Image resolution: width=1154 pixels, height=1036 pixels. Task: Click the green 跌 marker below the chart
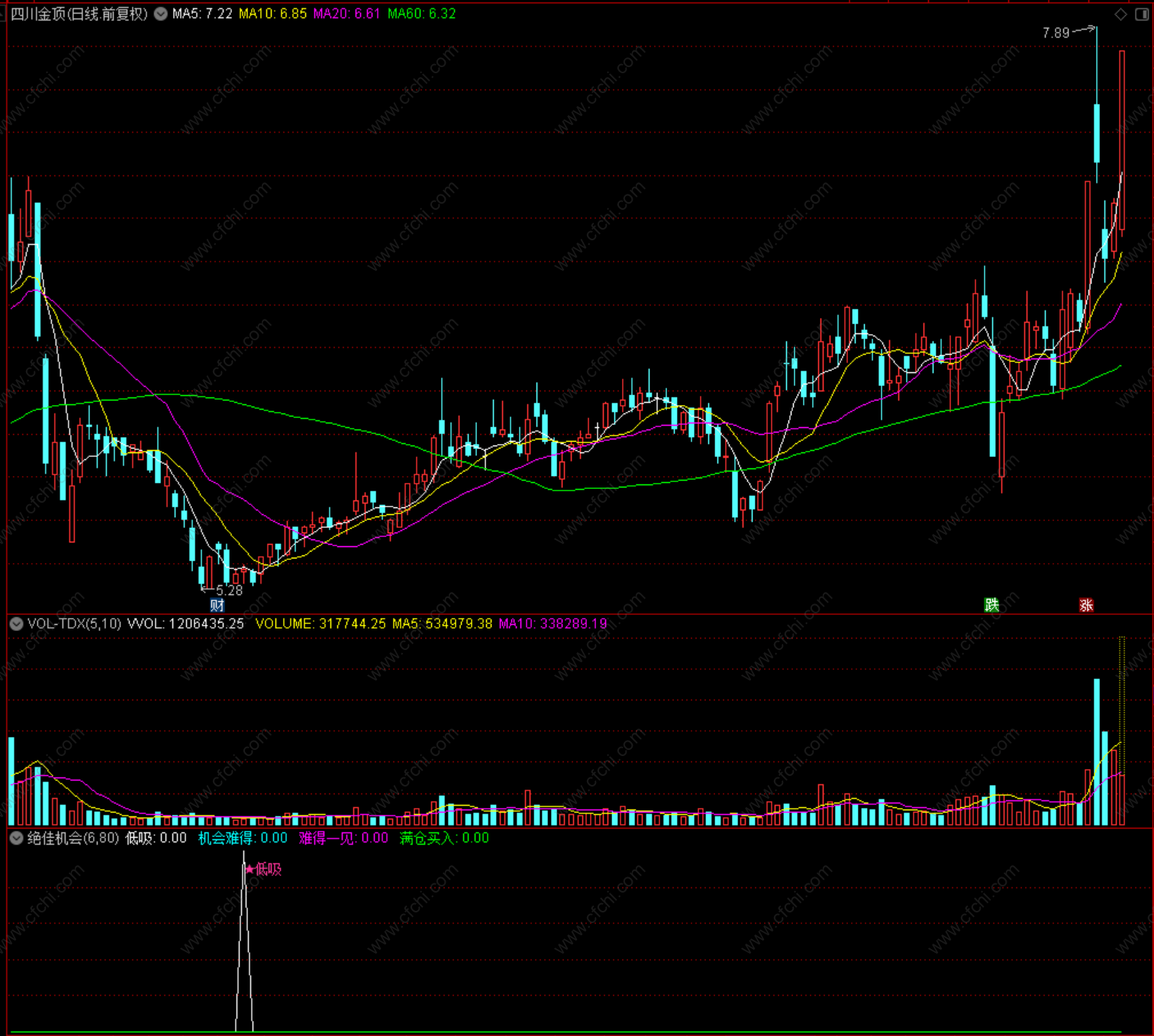click(x=991, y=605)
